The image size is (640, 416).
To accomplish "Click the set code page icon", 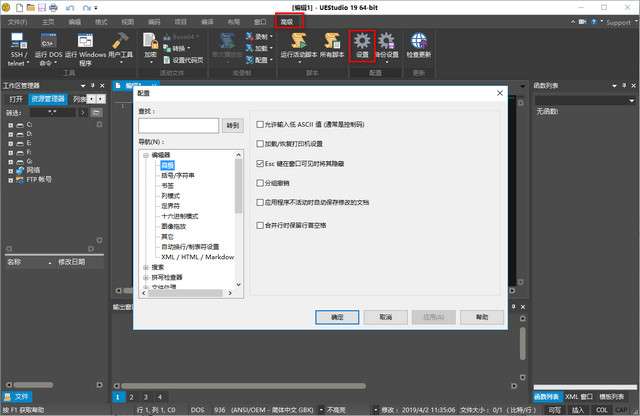I will [x=167, y=60].
